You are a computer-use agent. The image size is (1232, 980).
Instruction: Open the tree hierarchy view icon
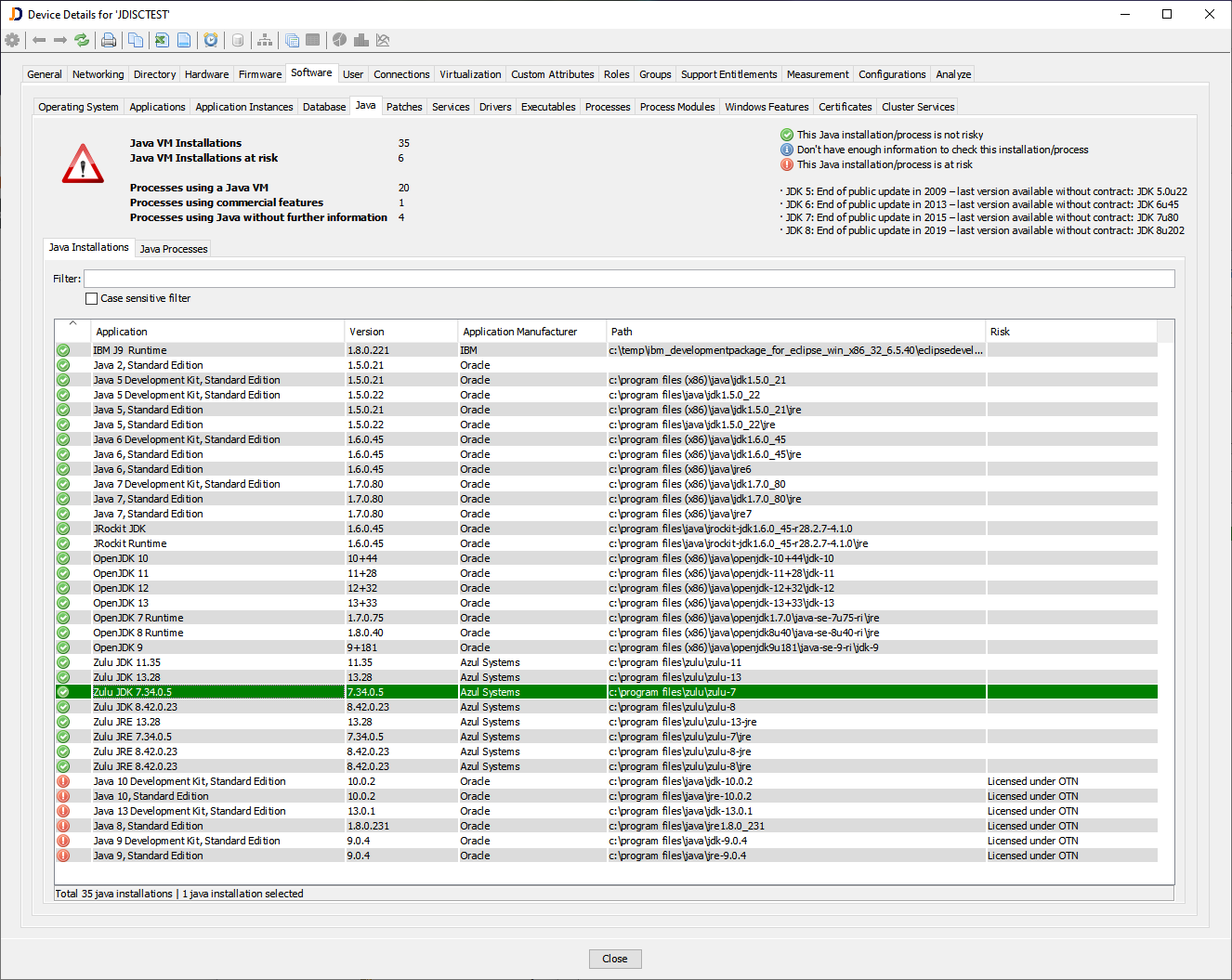click(x=264, y=40)
